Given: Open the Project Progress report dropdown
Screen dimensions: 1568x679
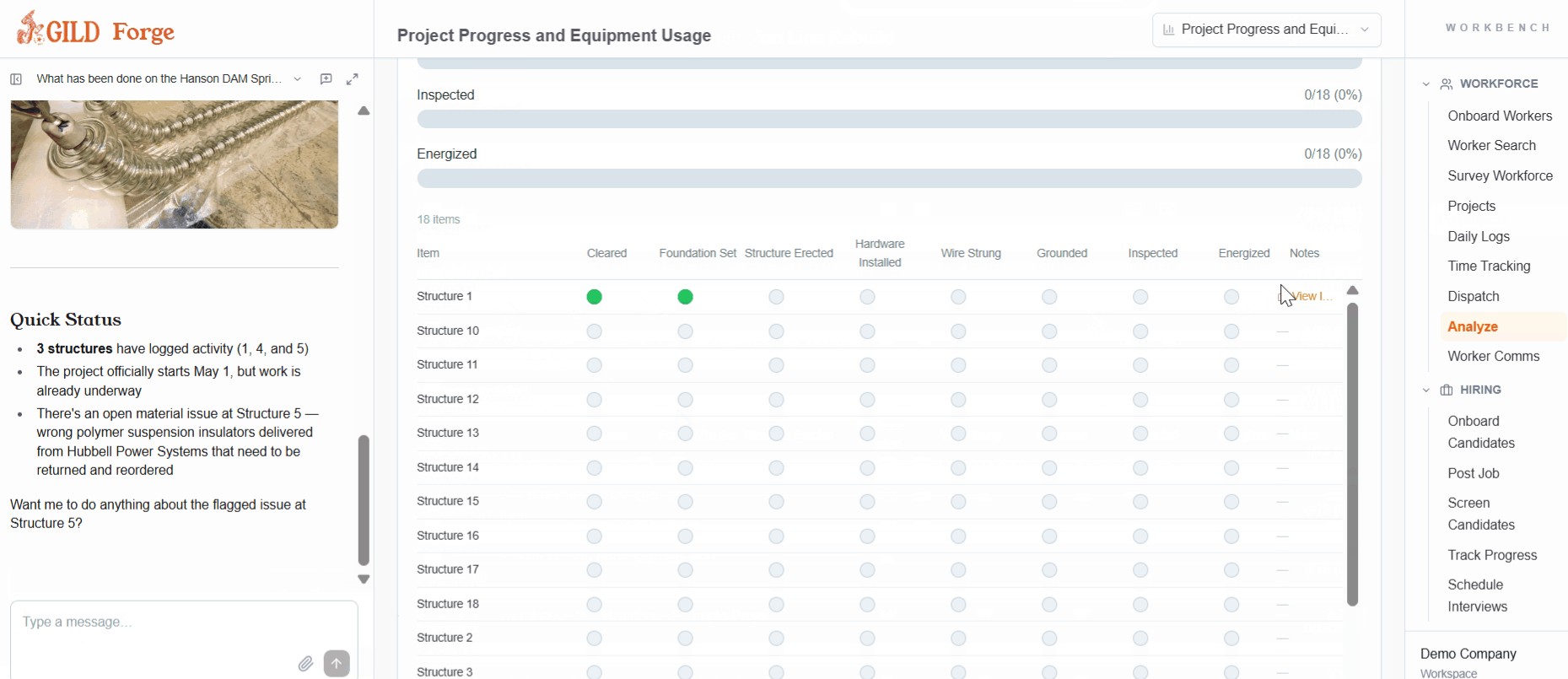Looking at the screenshot, I should click(x=1267, y=30).
